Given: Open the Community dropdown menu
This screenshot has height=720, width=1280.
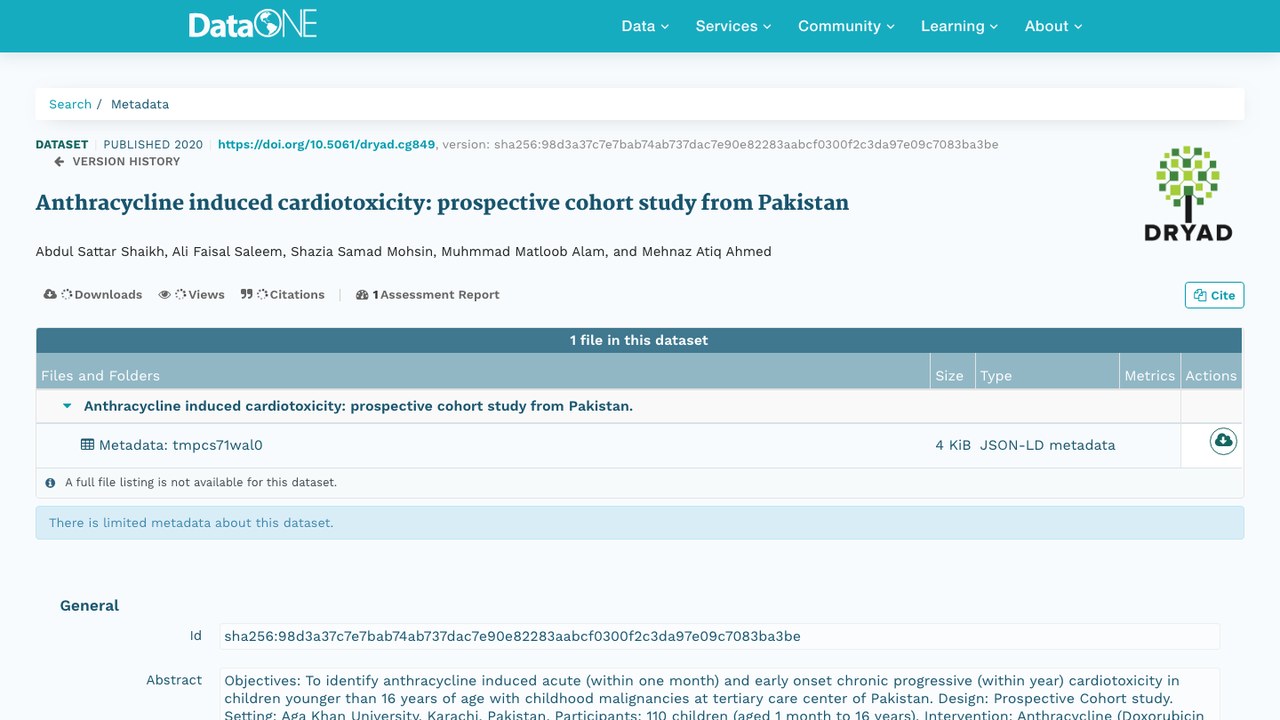Looking at the screenshot, I should [x=846, y=26].
